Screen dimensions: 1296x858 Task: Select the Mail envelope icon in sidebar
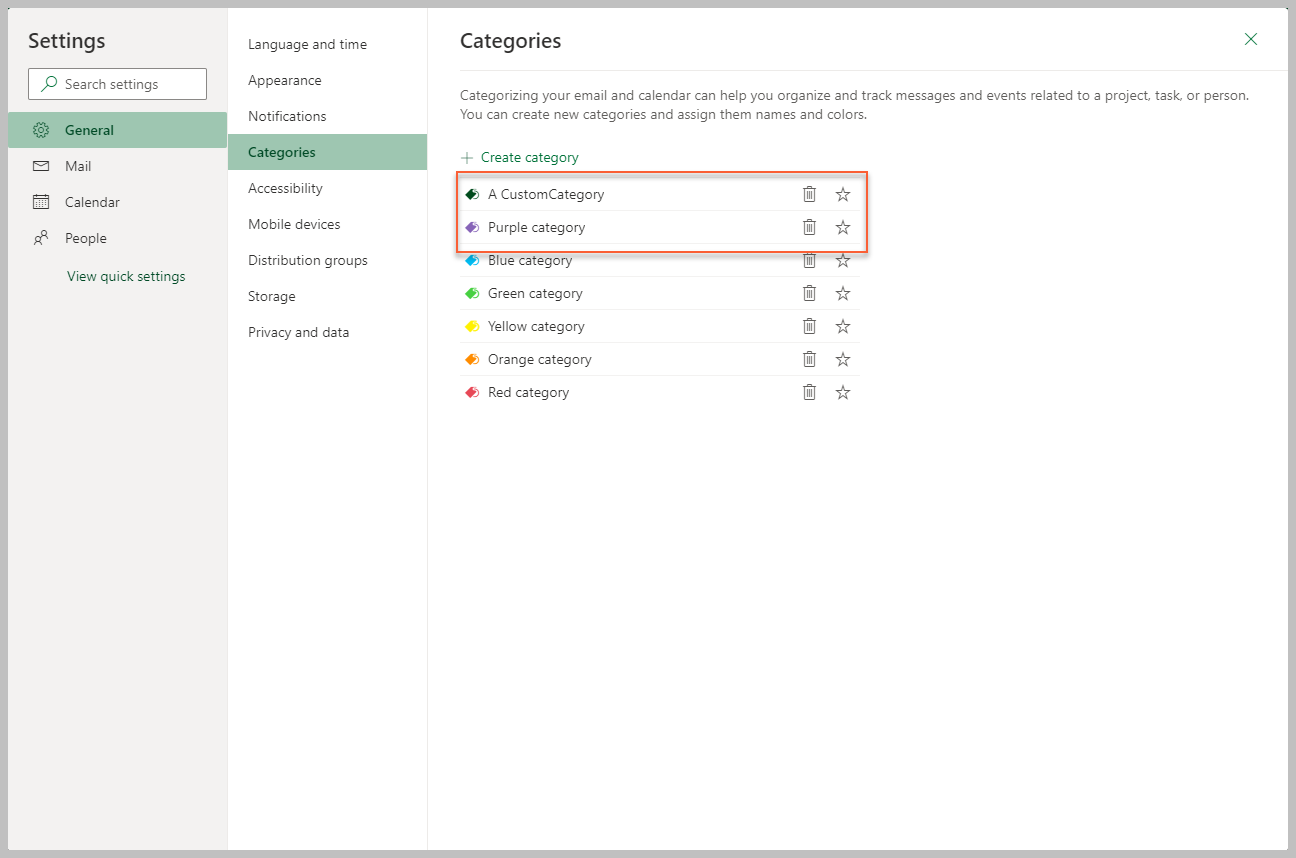pos(41,165)
